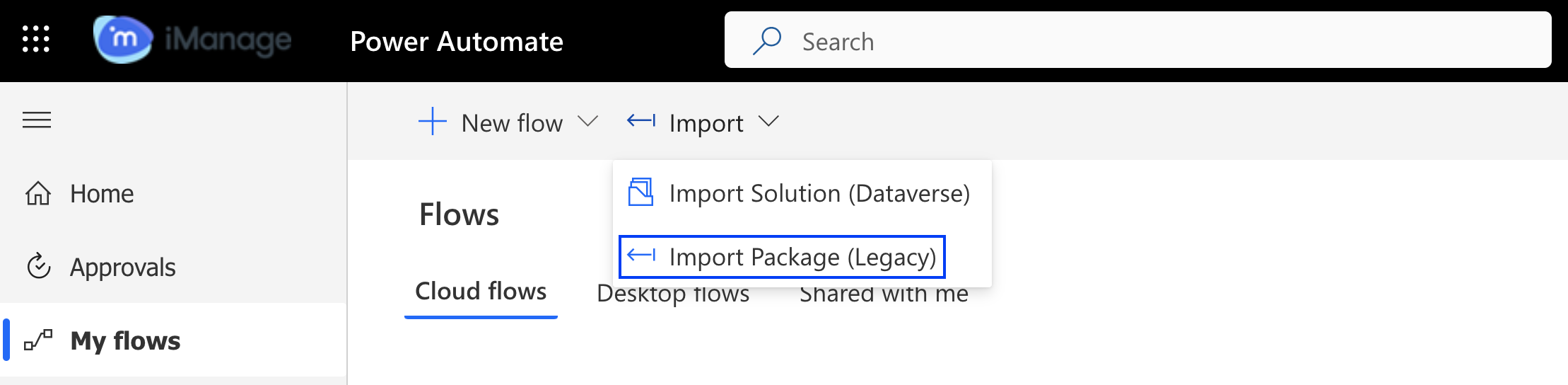Open the Desktop flows tab

pos(673,294)
